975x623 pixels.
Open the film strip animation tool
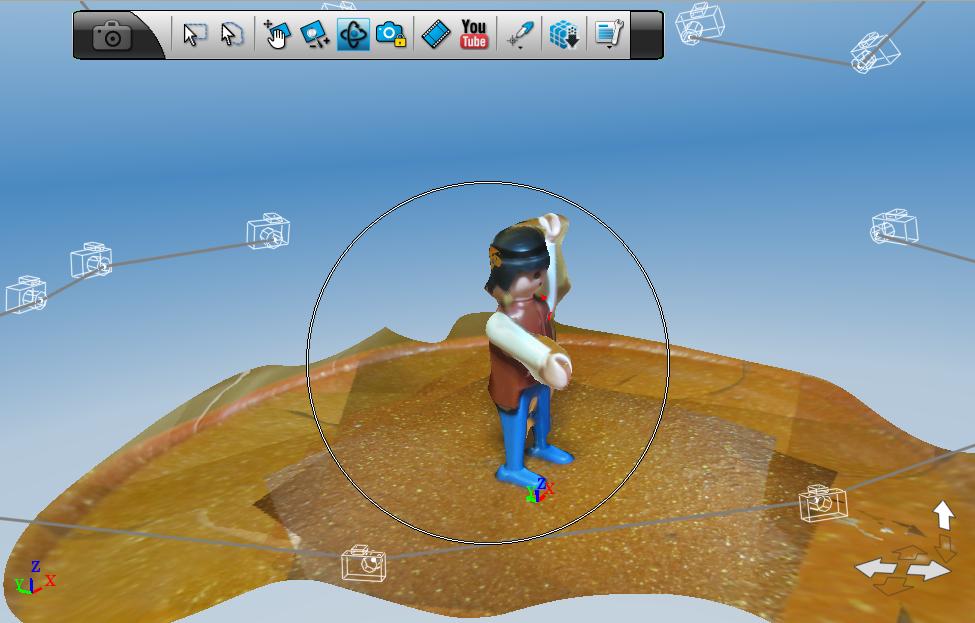pos(436,34)
